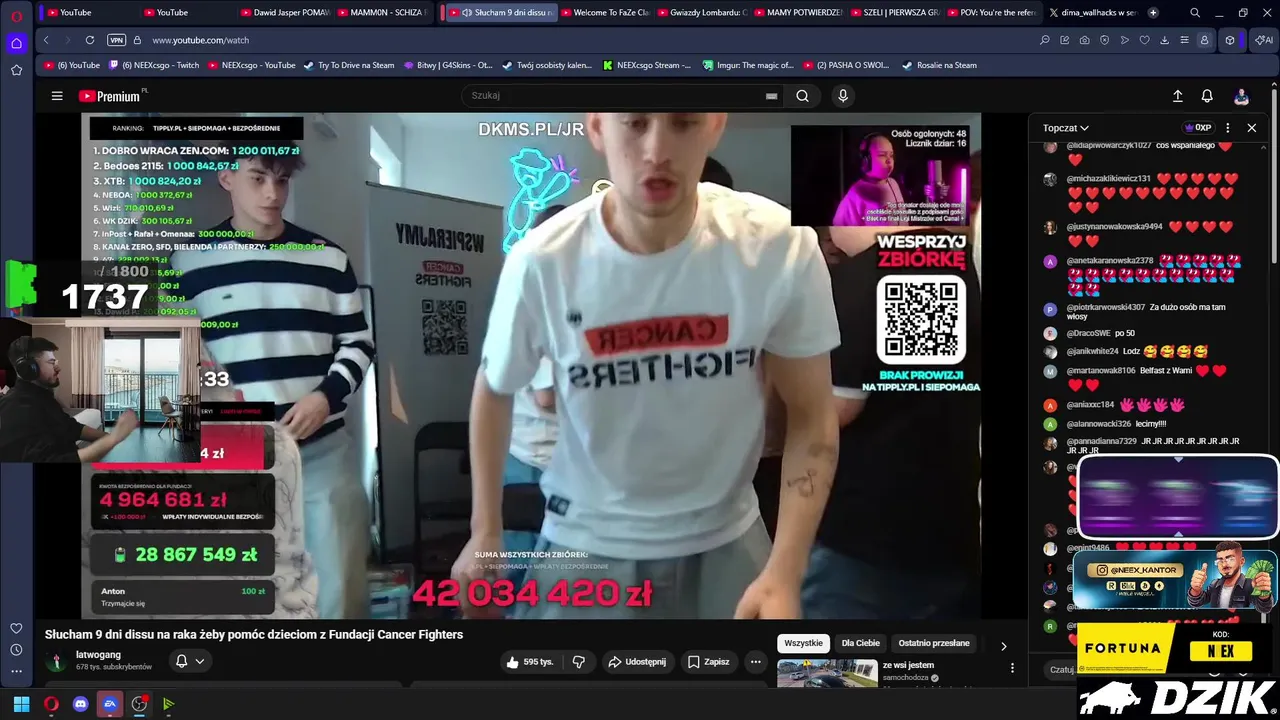Go to YouTube Premium home logo
Viewport: 1280px width, 720px height.
112,96
